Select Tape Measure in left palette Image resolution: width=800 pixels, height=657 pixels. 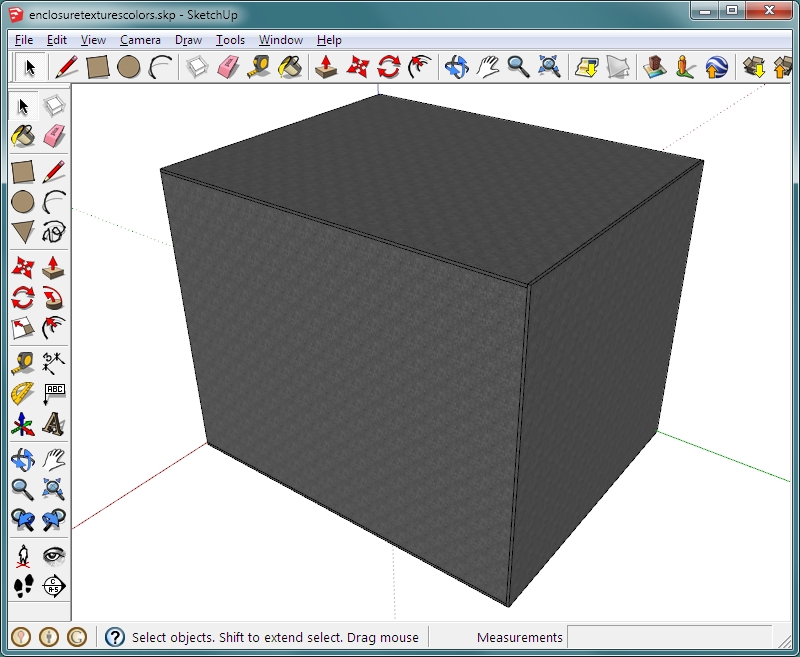point(23,364)
